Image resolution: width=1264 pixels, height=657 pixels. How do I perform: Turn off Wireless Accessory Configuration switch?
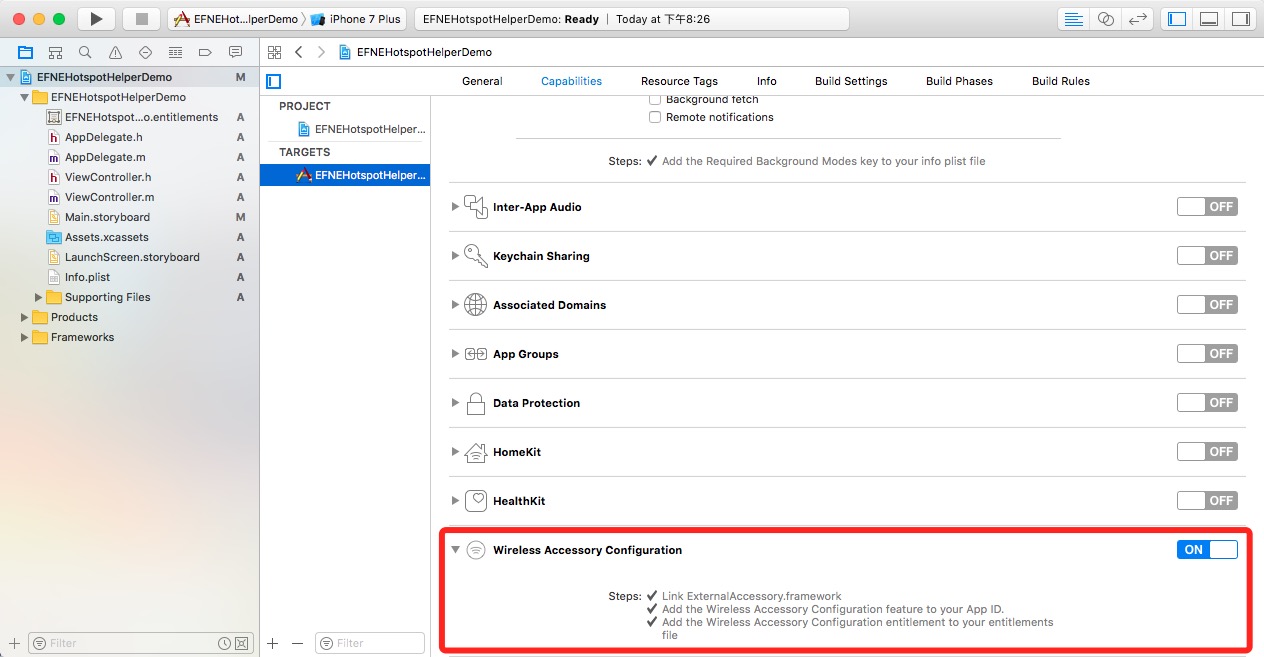pos(1207,549)
